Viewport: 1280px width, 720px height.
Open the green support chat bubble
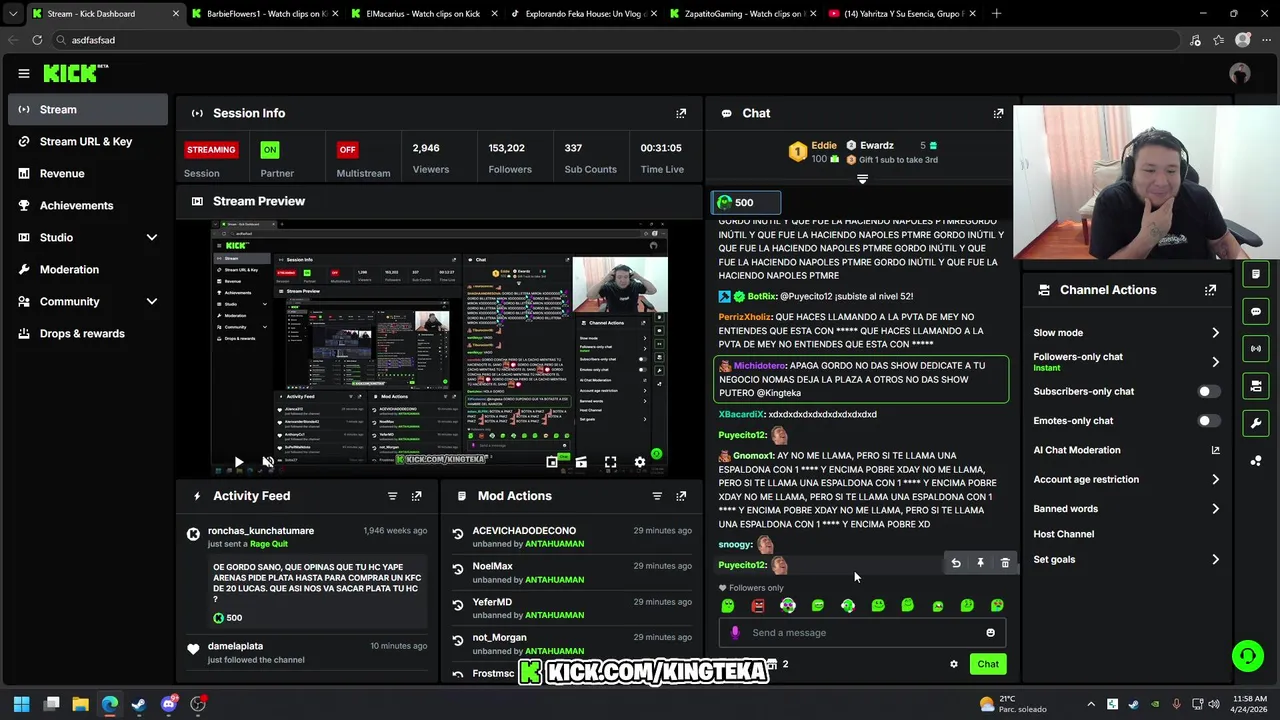pyautogui.click(x=1247, y=656)
